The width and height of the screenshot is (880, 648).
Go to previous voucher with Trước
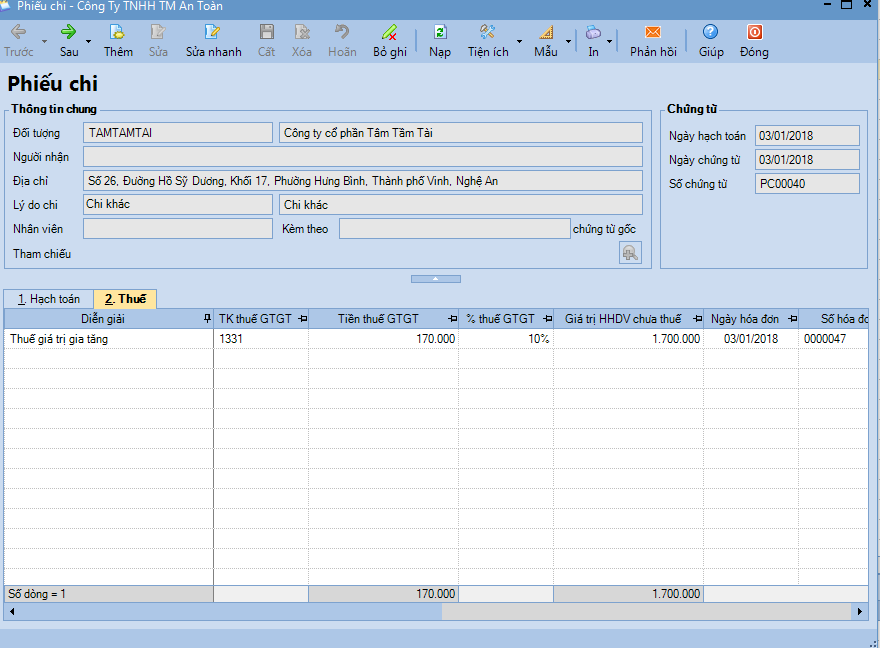click(x=19, y=41)
